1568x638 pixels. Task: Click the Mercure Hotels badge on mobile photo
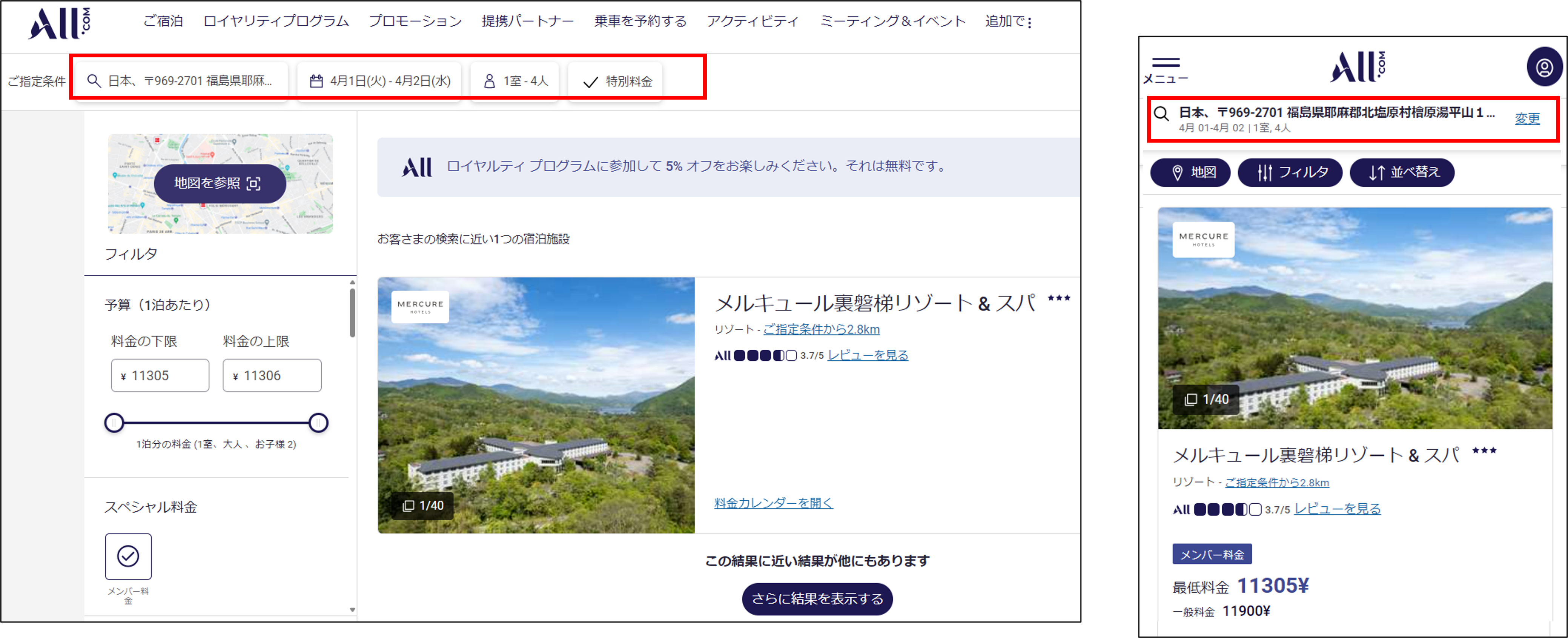[x=1203, y=239]
